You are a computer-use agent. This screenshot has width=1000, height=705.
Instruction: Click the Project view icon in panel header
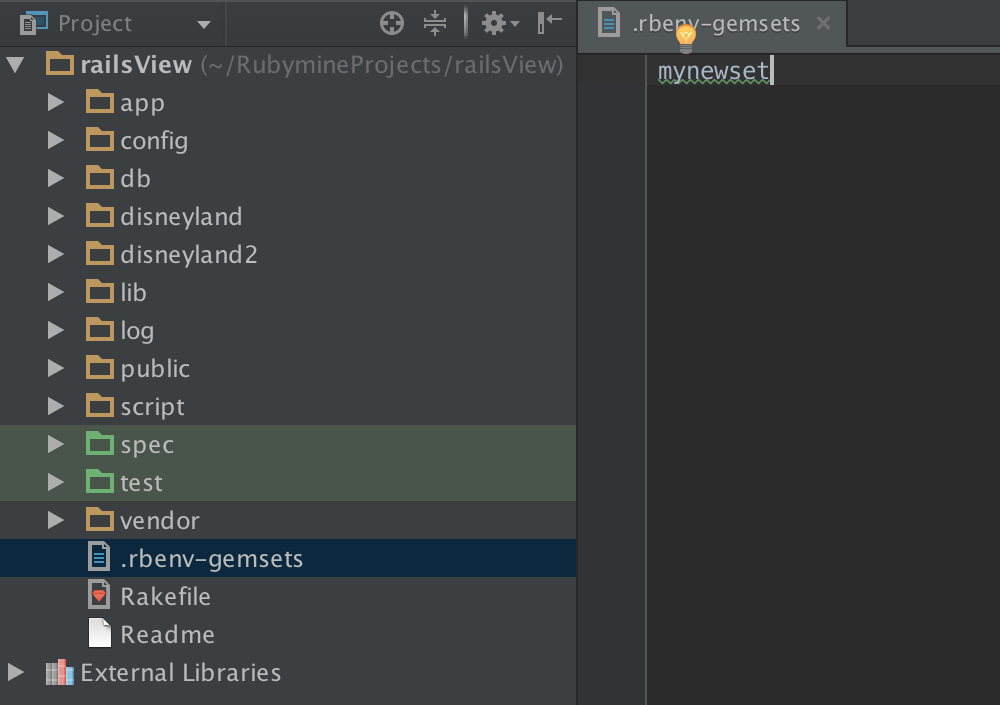click(x=34, y=23)
